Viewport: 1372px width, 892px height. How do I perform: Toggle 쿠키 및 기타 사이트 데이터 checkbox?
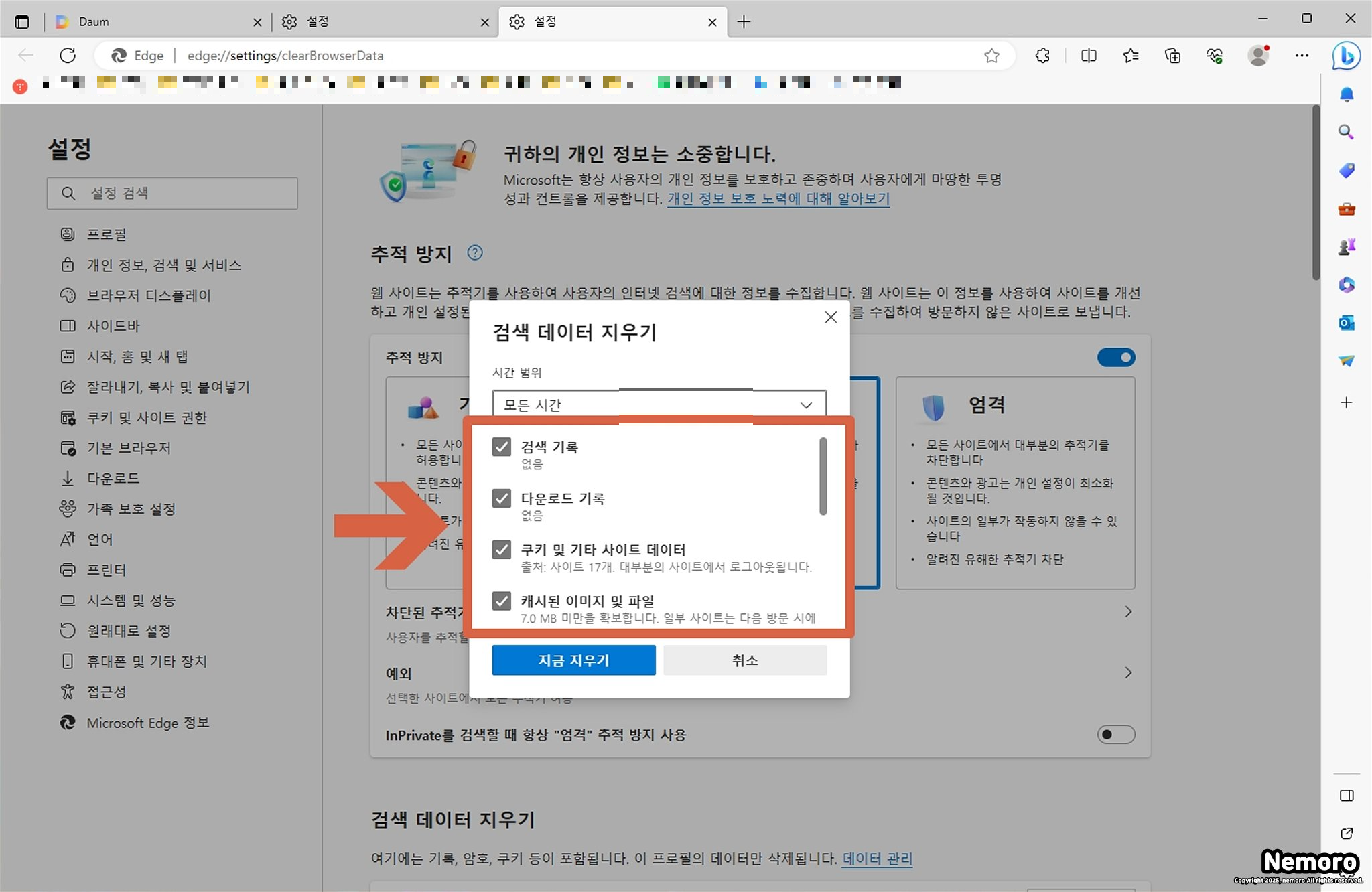click(502, 550)
